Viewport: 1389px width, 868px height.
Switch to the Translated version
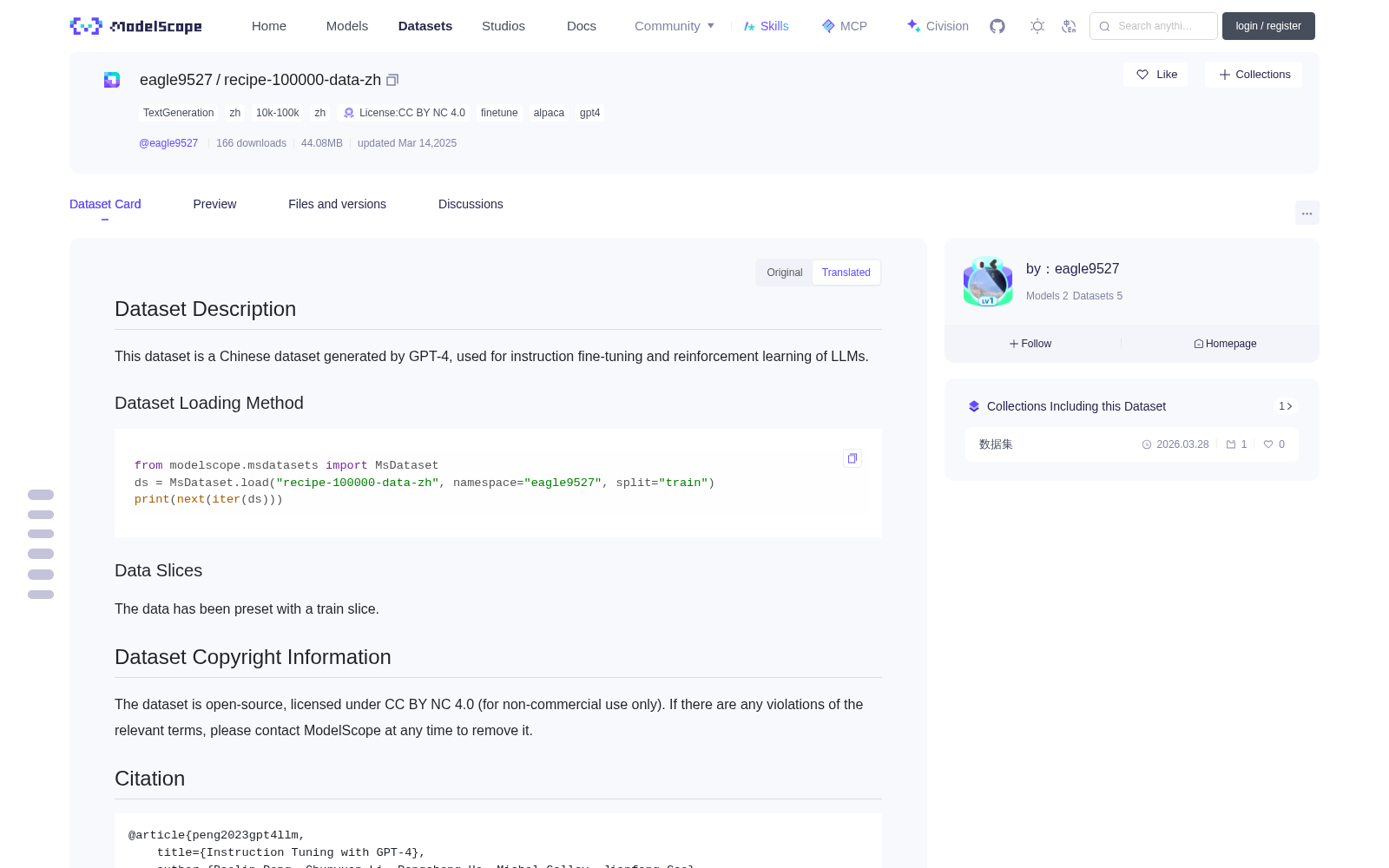point(846,273)
